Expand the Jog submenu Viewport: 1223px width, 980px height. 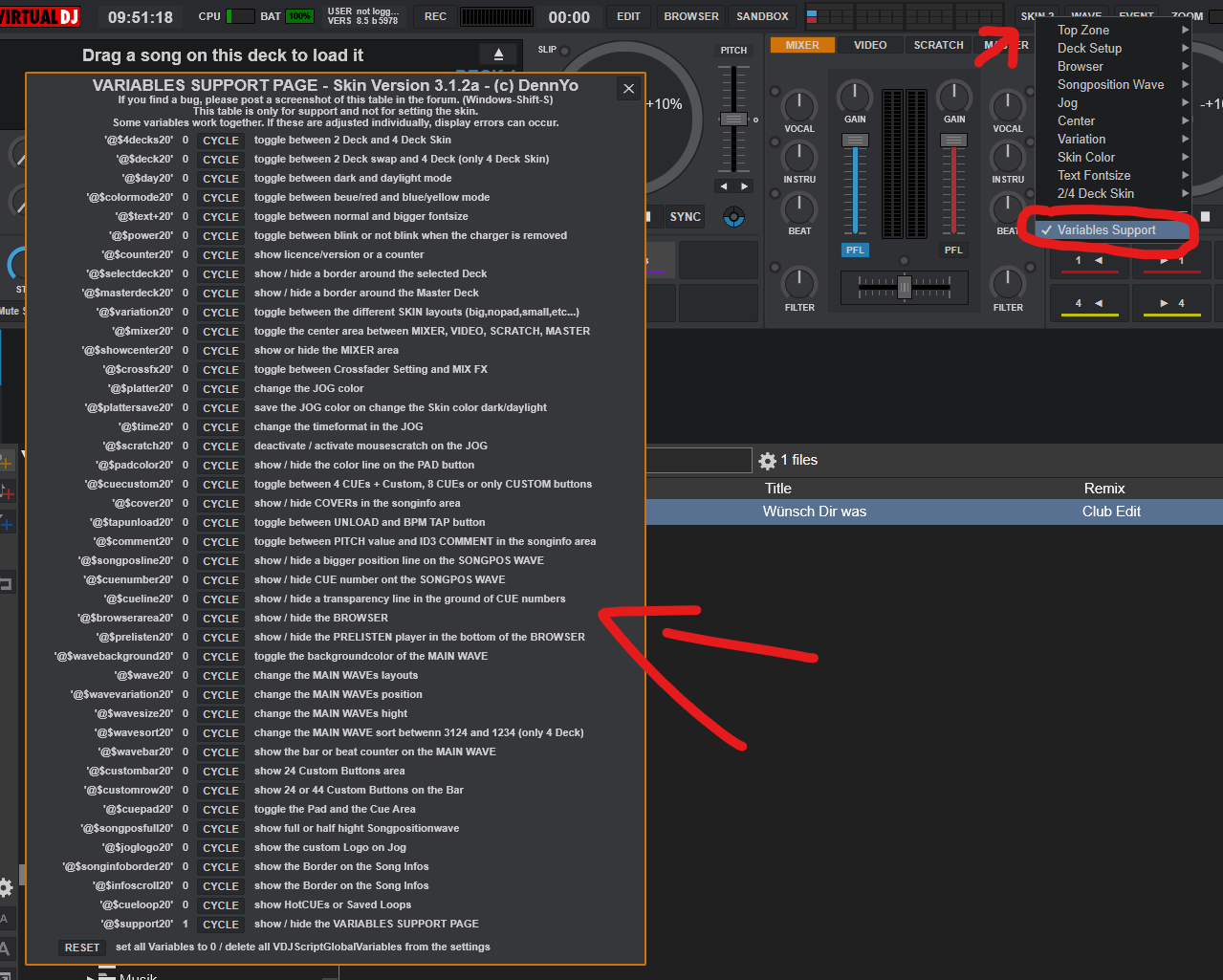(1113, 103)
